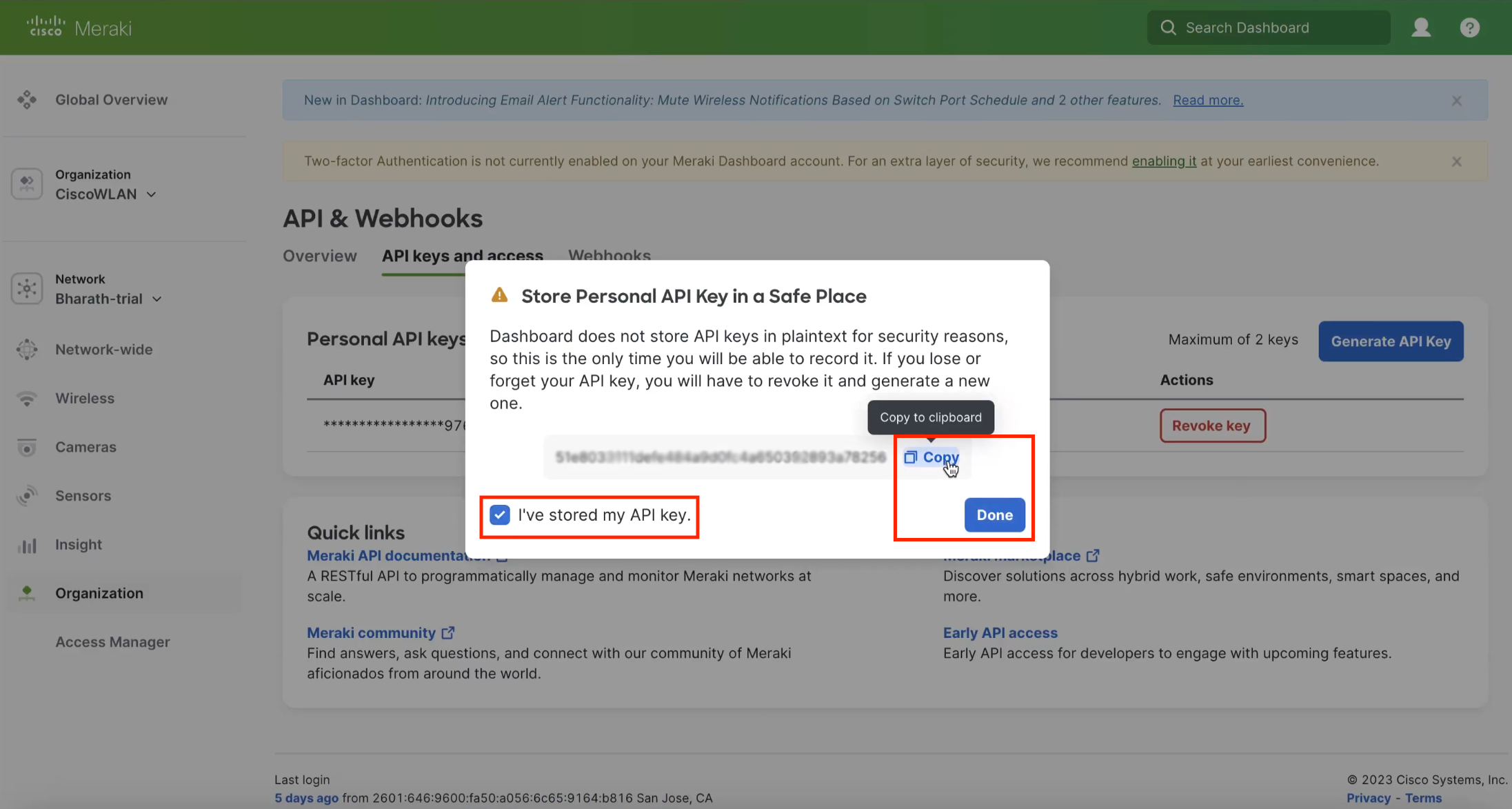Click the Sensors icon in sidebar
The image size is (1512, 809).
coord(27,496)
